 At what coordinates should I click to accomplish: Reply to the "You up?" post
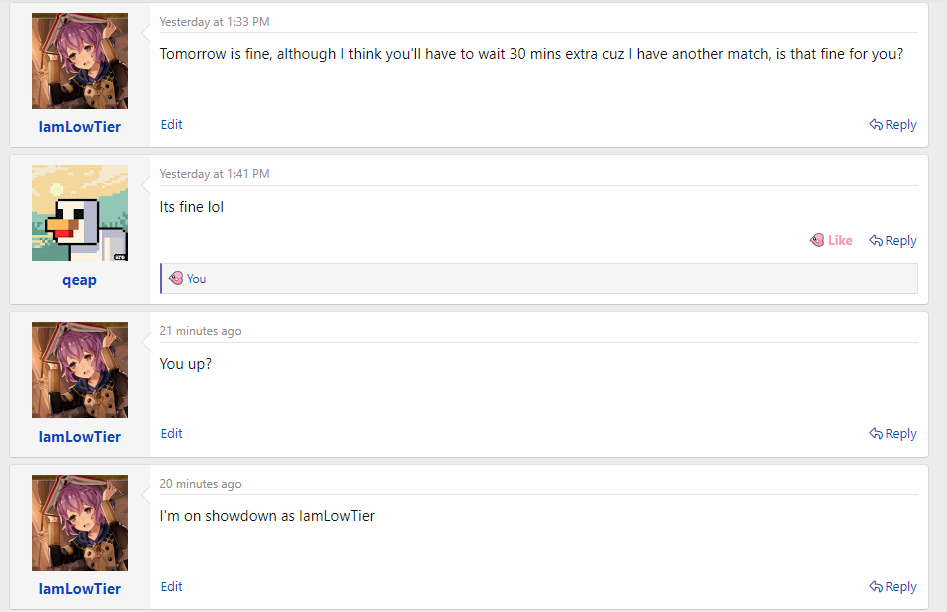(x=893, y=434)
